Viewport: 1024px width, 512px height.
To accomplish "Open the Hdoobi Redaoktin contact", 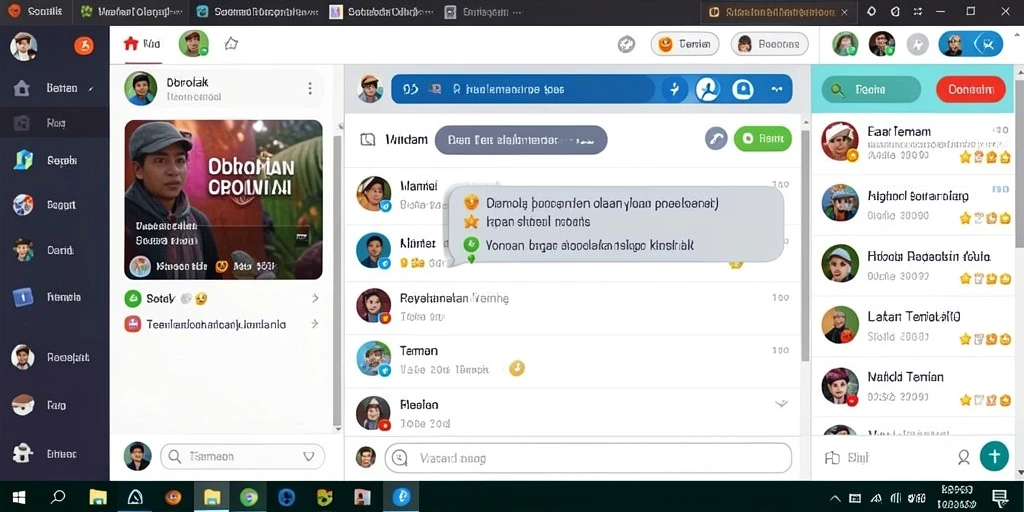I will tap(913, 265).
